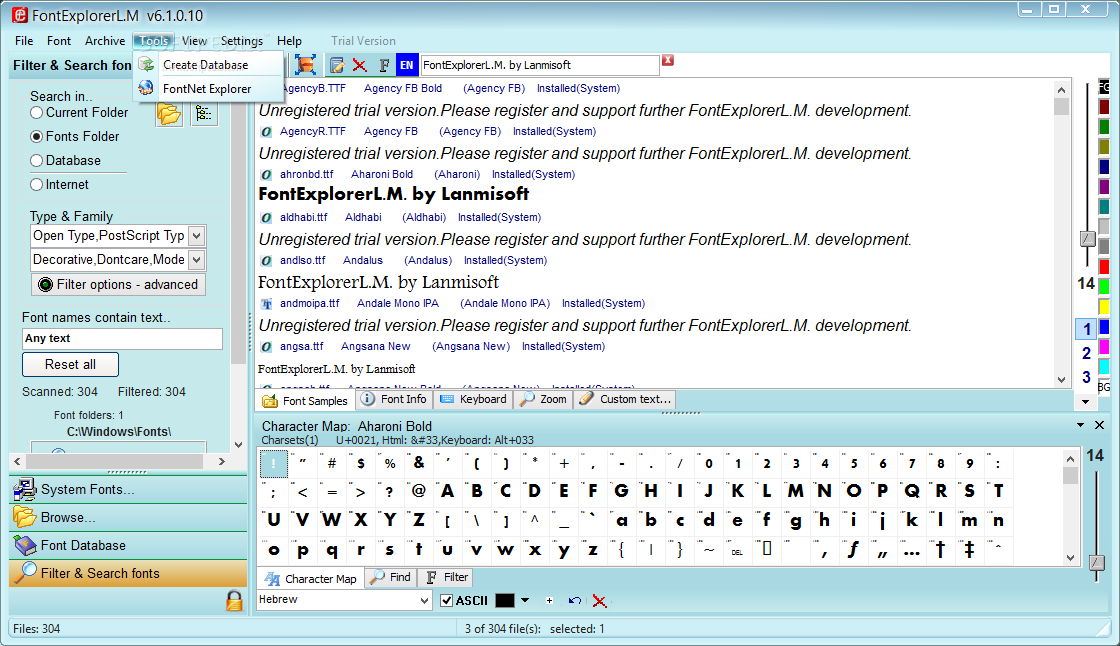Switch to the Font Info tab
The height and width of the screenshot is (646, 1120).
click(x=395, y=399)
